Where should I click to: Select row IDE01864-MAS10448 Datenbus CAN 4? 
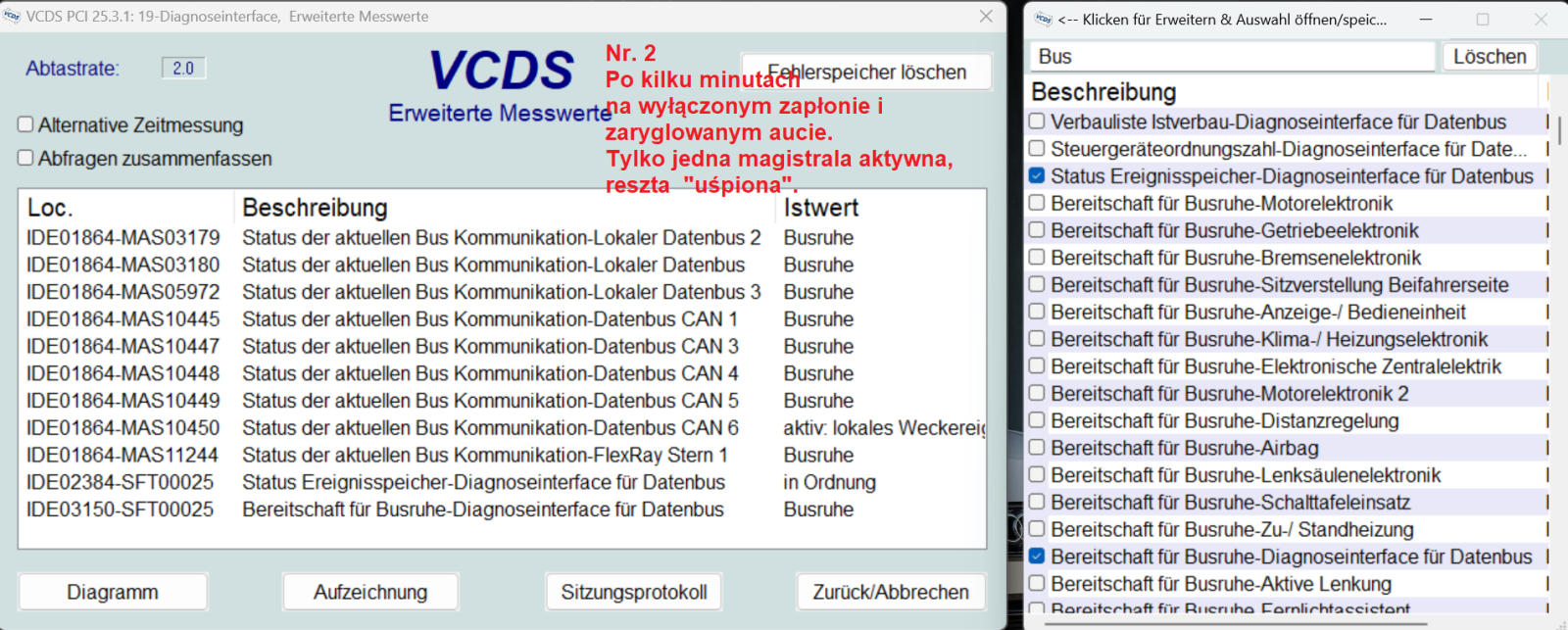coord(502,373)
